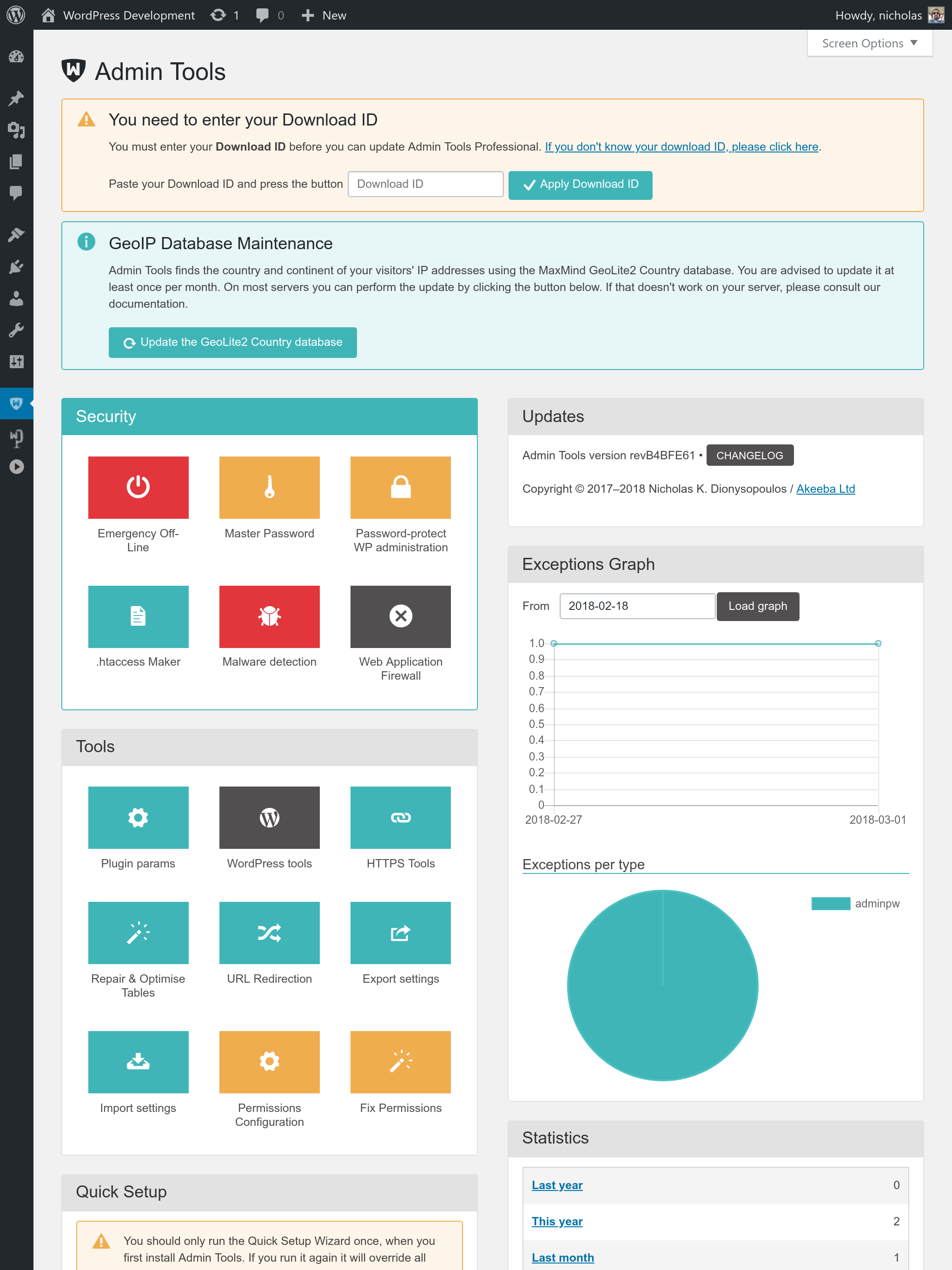Screen dimensions: 952x1270
Task: Click the Load graph button
Action: [x=757, y=606]
